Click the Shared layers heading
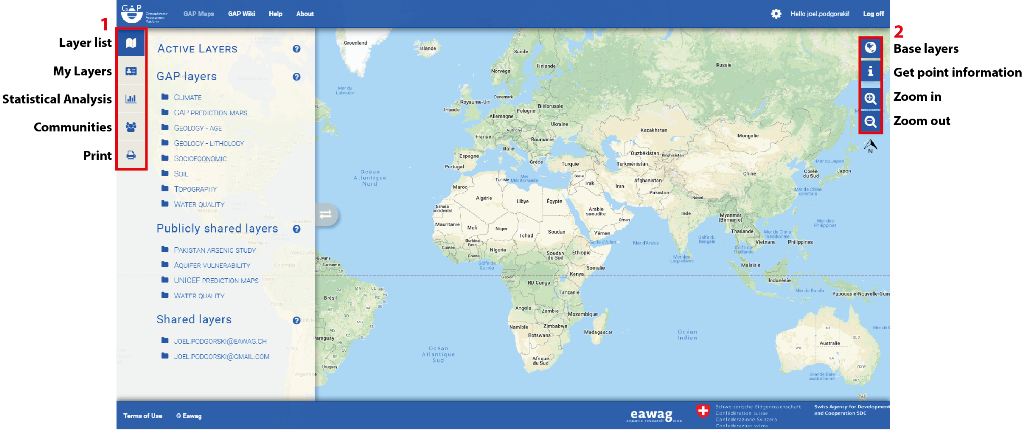The width and height of the screenshot is (1024, 430). pos(194,320)
